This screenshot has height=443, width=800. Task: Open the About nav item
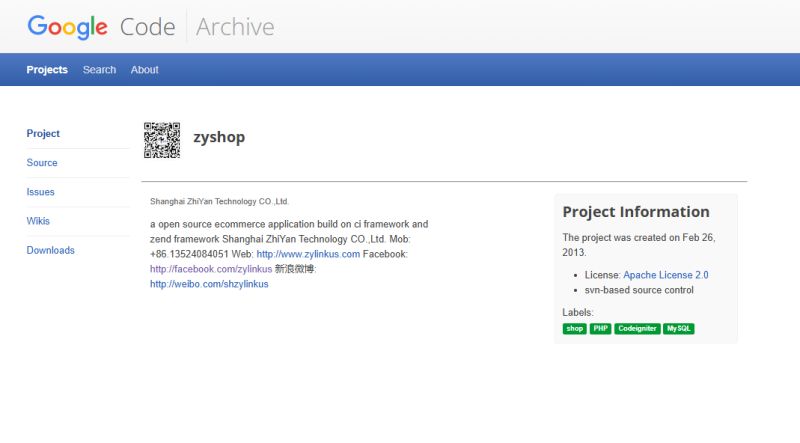(x=144, y=70)
